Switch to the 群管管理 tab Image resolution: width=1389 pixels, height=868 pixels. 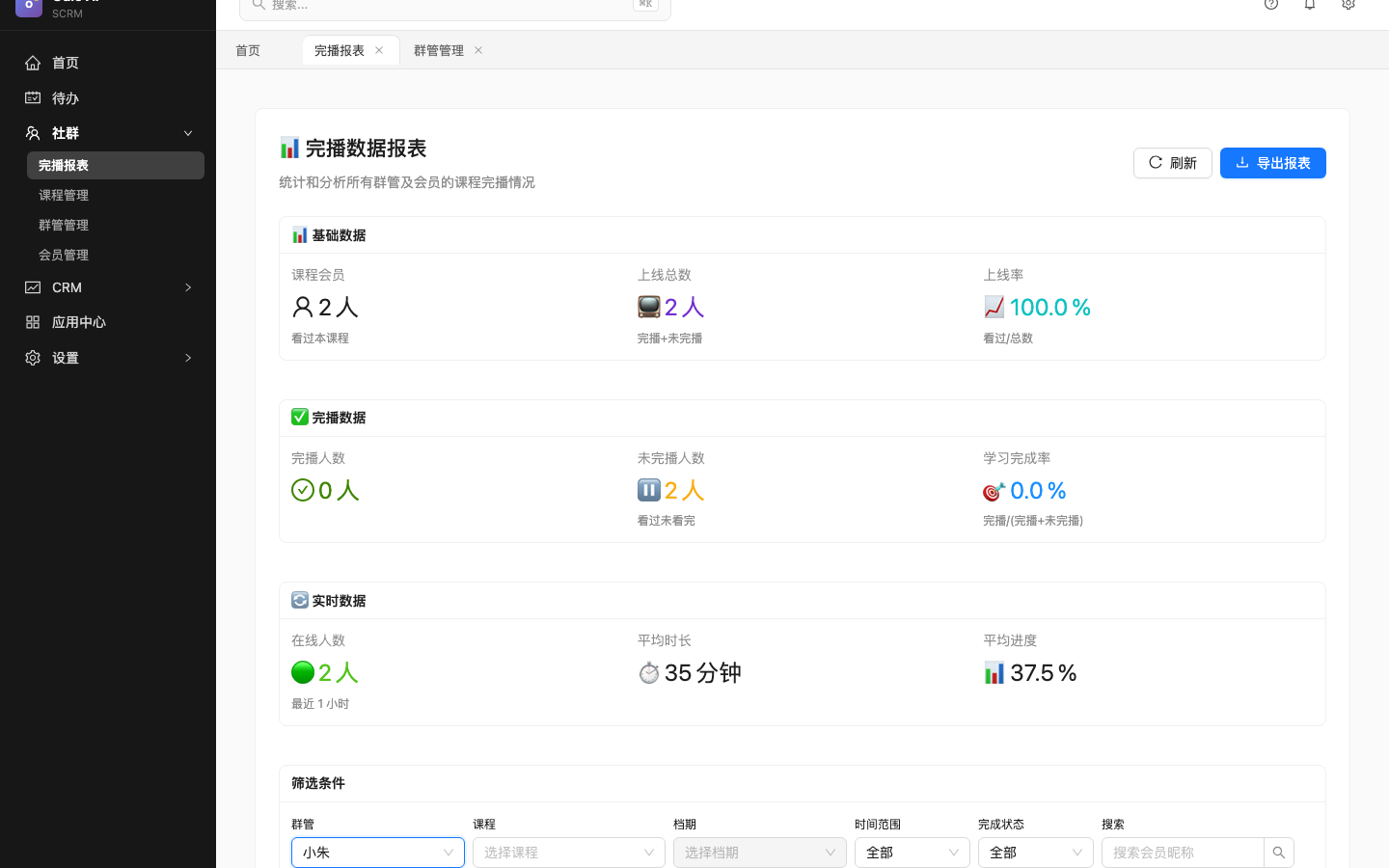coord(439,50)
